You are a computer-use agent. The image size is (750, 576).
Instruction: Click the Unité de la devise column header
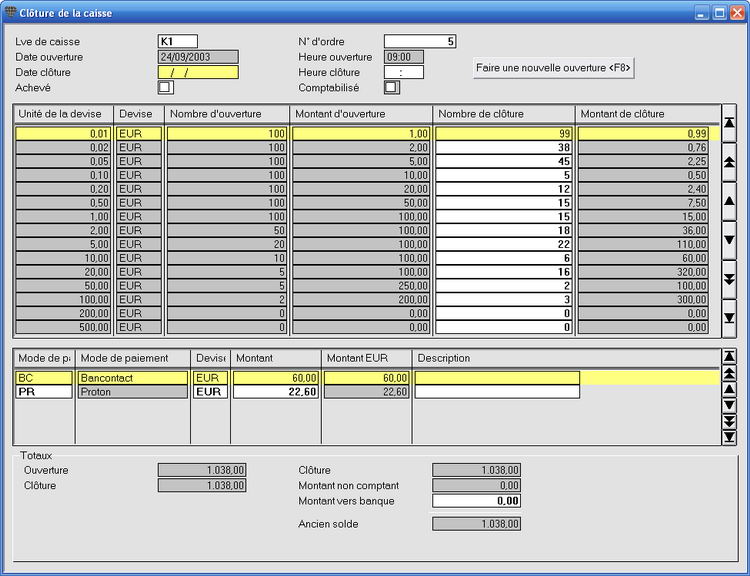click(x=63, y=114)
